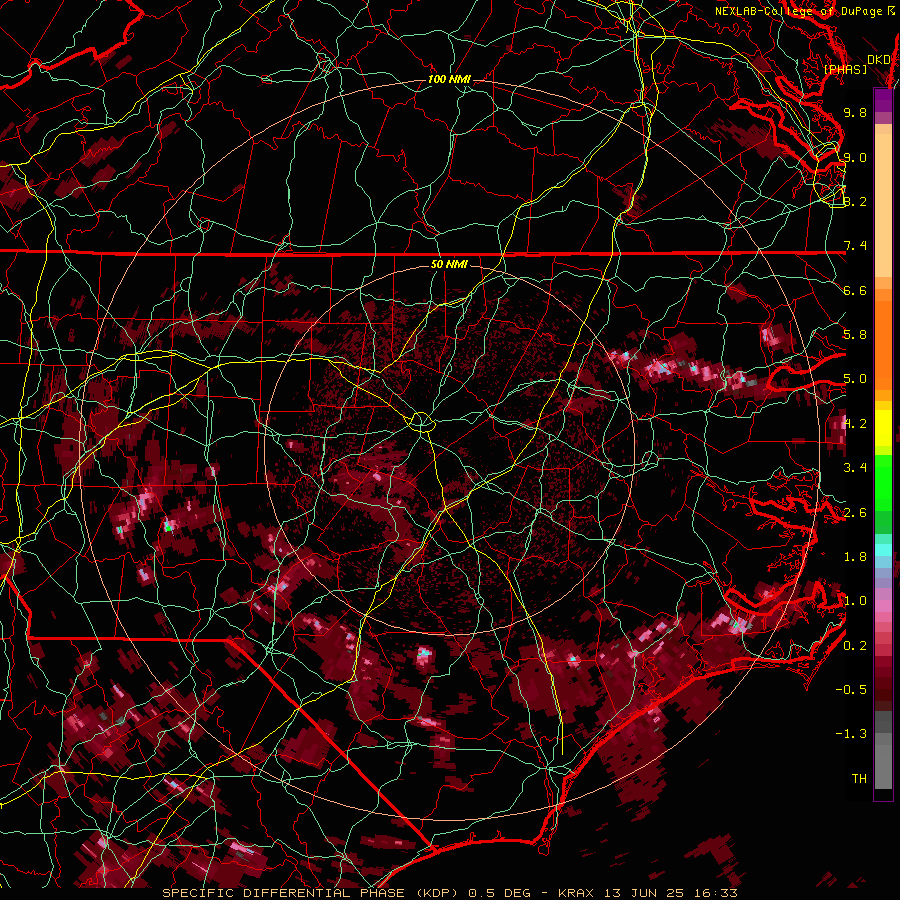Click the TH threshold label on the scale
Image resolution: width=900 pixels, height=900 pixels.
(x=859, y=779)
